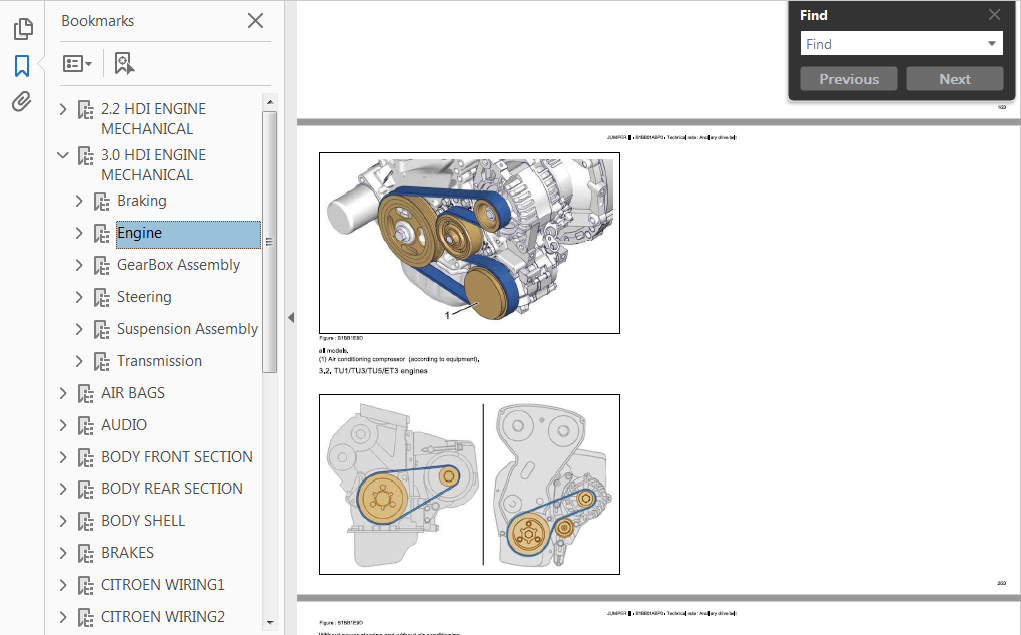Collapse the navigation pane with the arrow handle
1021x635 pixels.
290,317
